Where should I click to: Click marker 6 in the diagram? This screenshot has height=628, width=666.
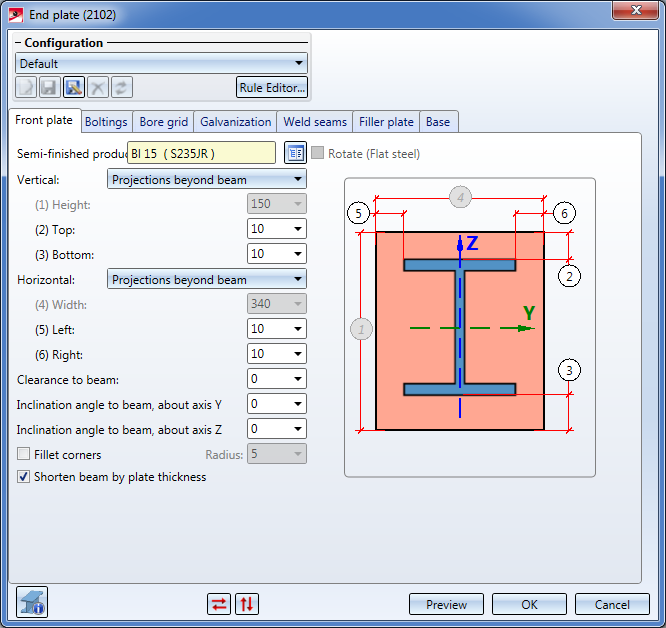(564, 213)
